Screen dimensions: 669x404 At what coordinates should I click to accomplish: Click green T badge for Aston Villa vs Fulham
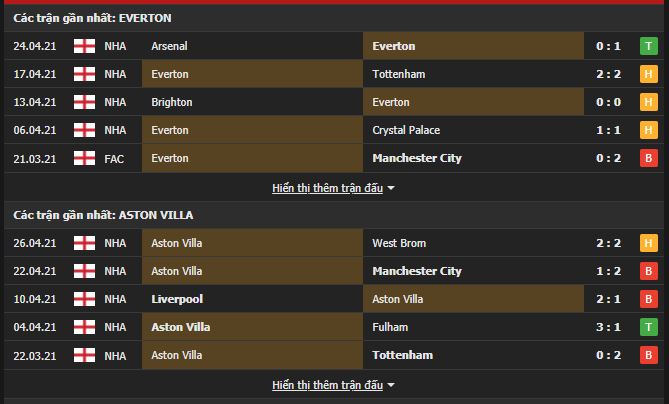click(x=648, y=327)
